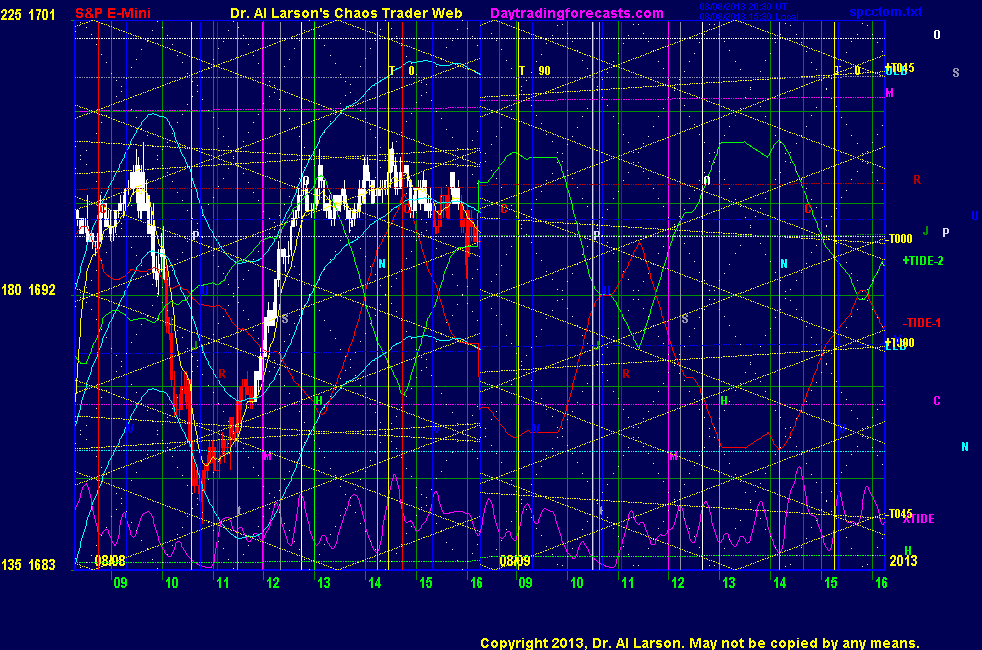
Task: Click the -T045 line label
Action: tap(900, 513)
